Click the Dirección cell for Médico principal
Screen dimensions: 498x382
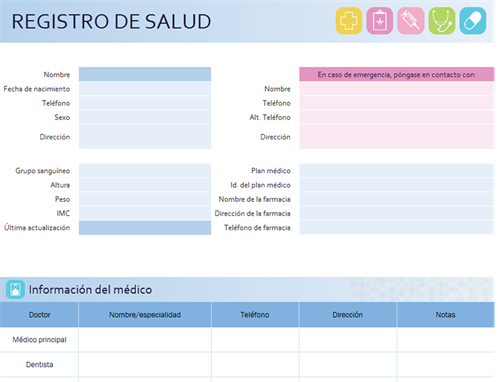pos(348,340)
